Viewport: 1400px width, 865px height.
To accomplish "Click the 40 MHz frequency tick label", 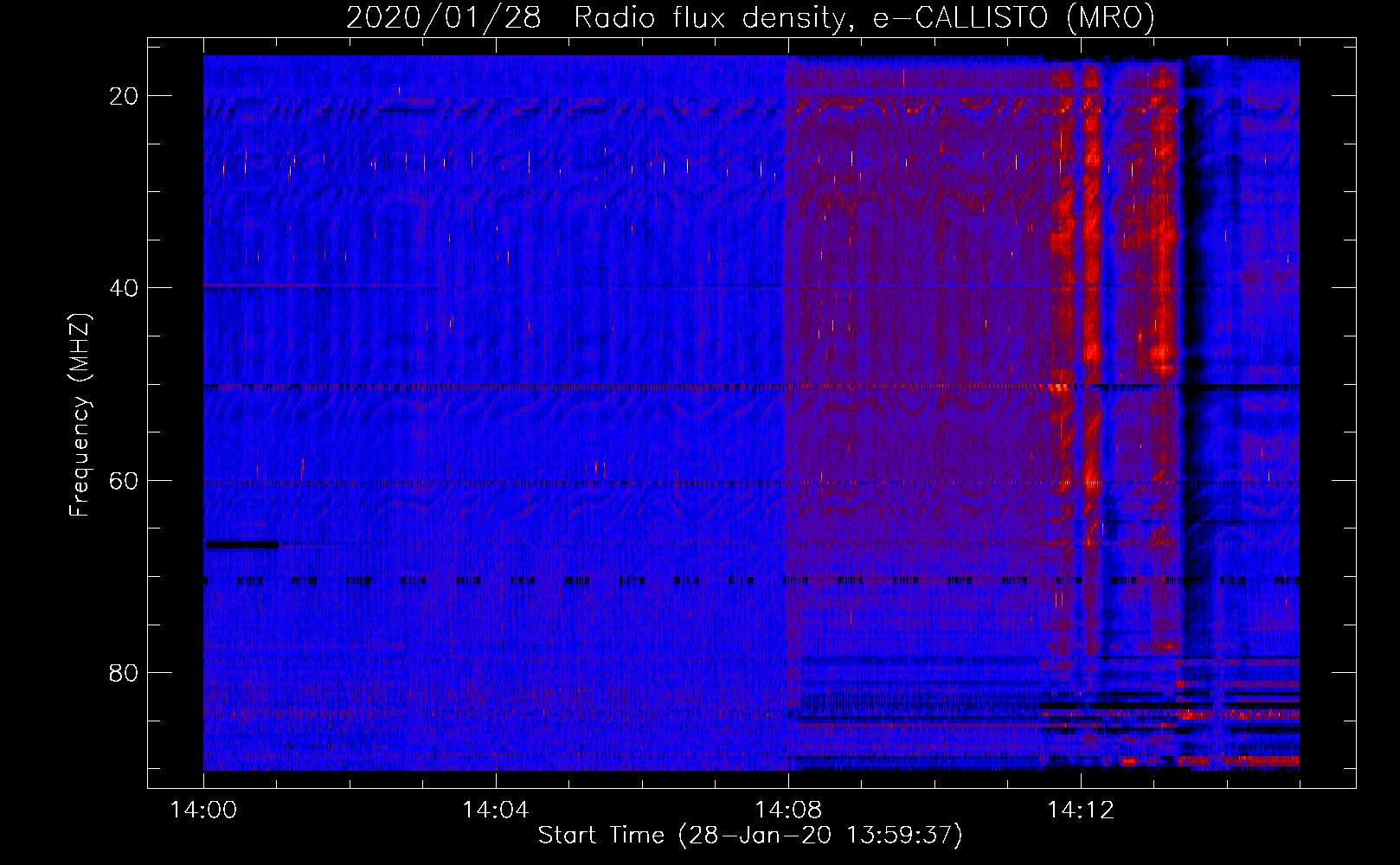I will pos(124,288).
